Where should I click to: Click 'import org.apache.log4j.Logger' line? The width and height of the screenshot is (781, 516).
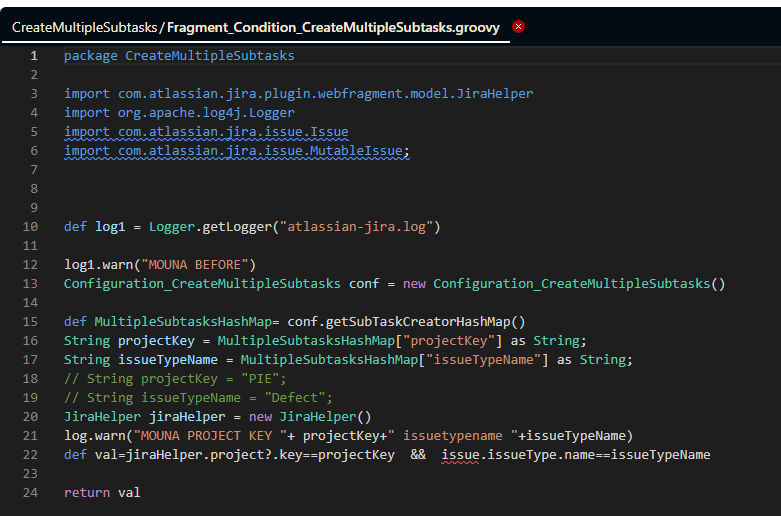pos(179,113)
